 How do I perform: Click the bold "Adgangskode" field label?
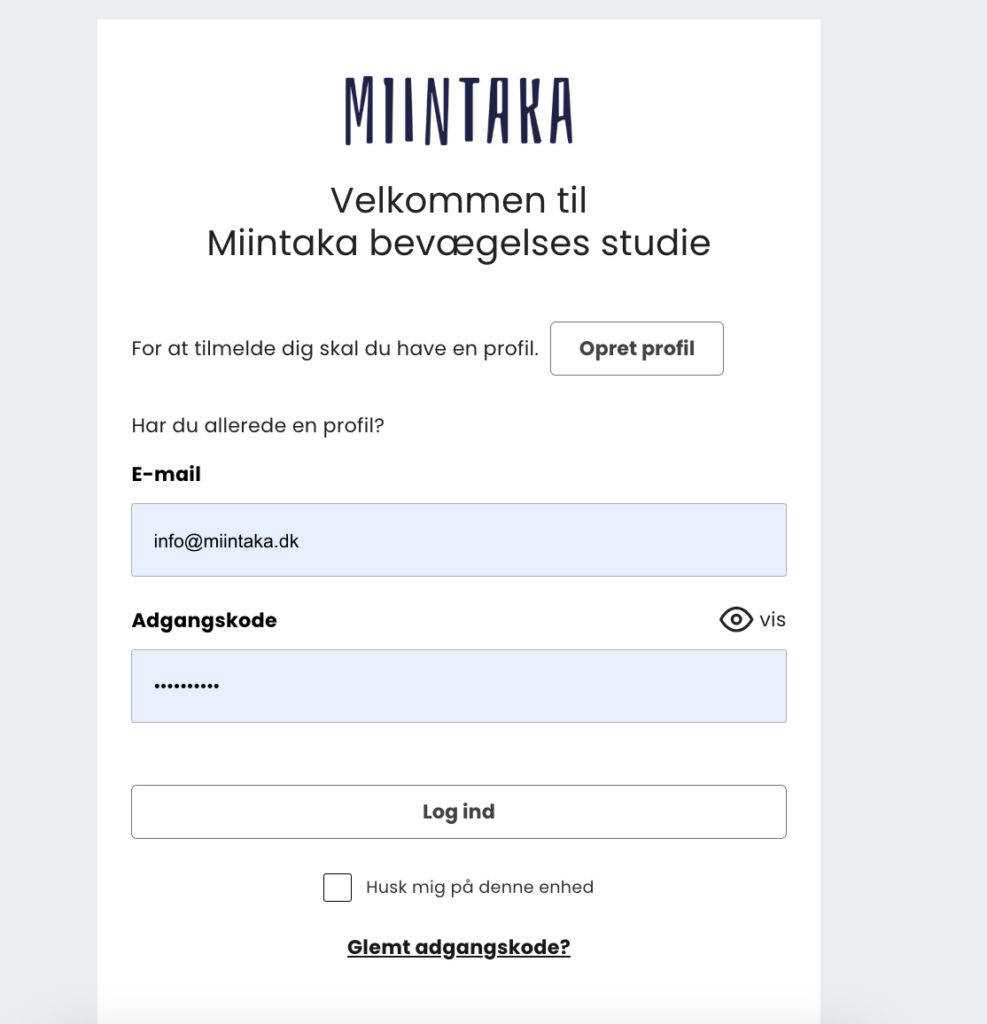204,620
